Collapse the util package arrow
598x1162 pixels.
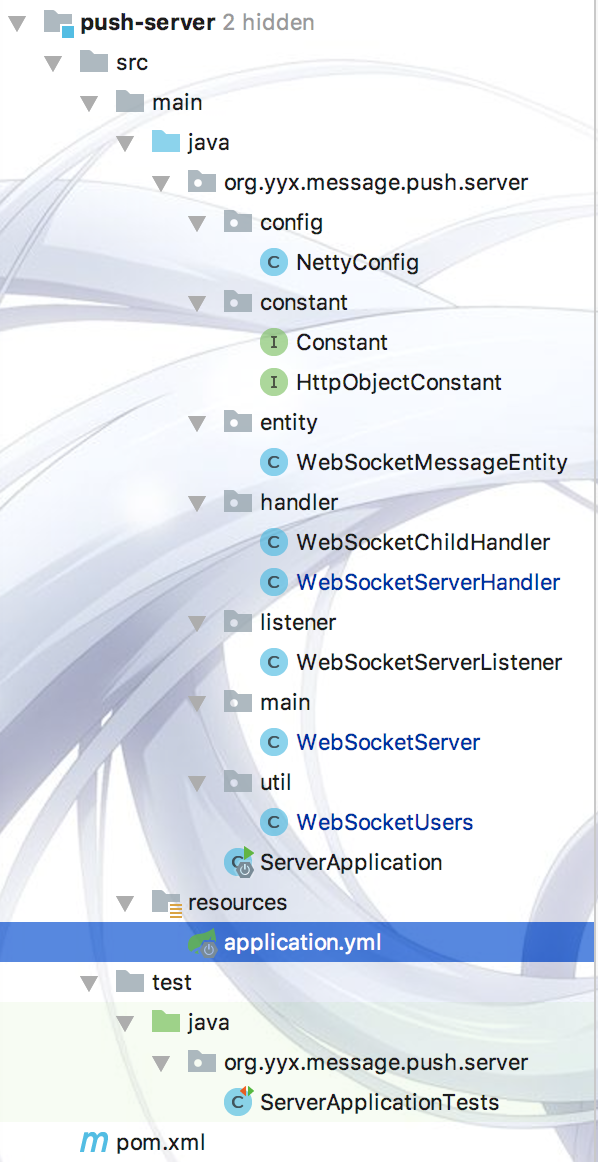pyautogui.click(x=196, y=783)
